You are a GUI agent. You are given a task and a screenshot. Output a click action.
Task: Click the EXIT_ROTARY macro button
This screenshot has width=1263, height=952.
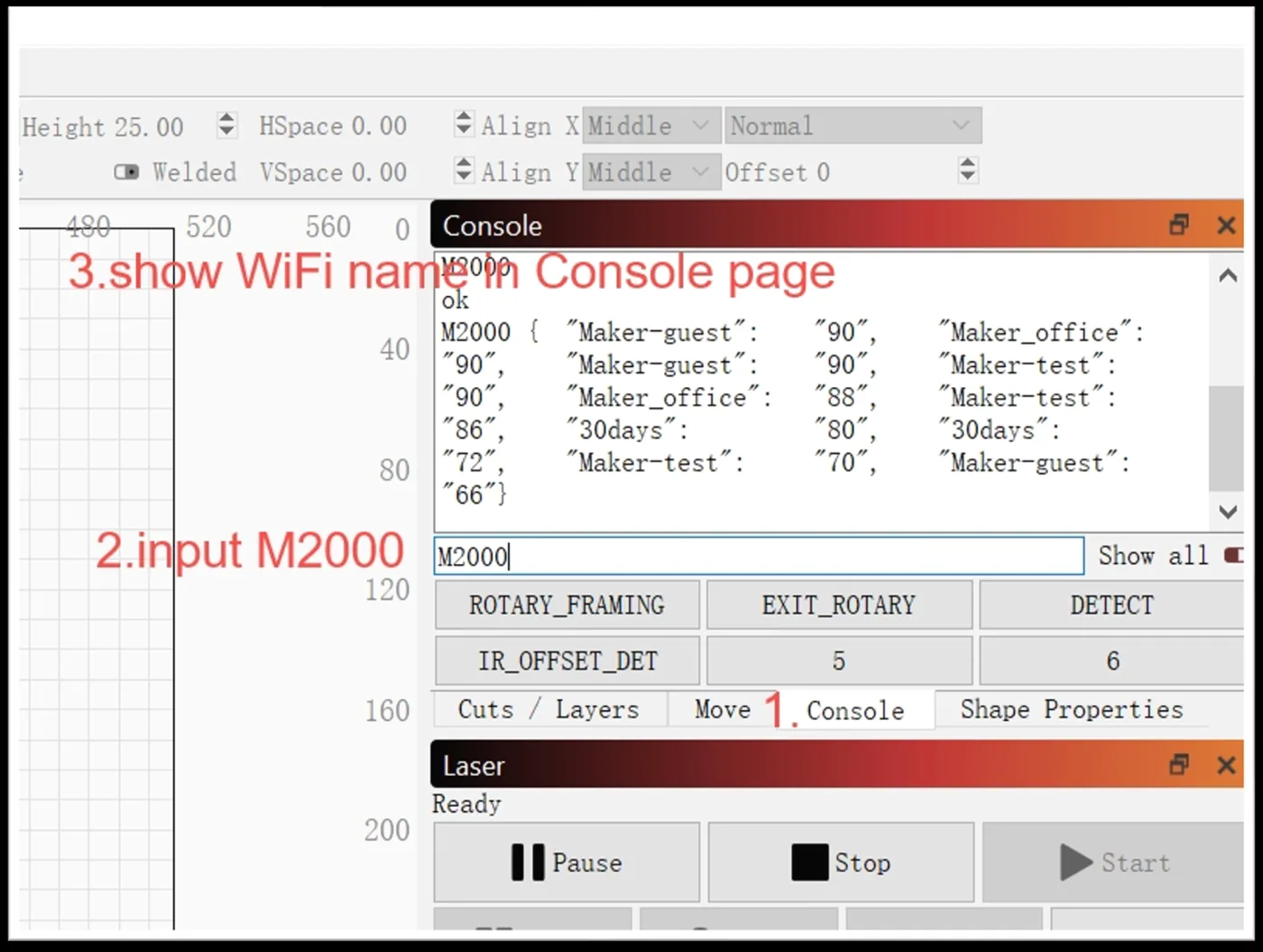coord(839,605)
